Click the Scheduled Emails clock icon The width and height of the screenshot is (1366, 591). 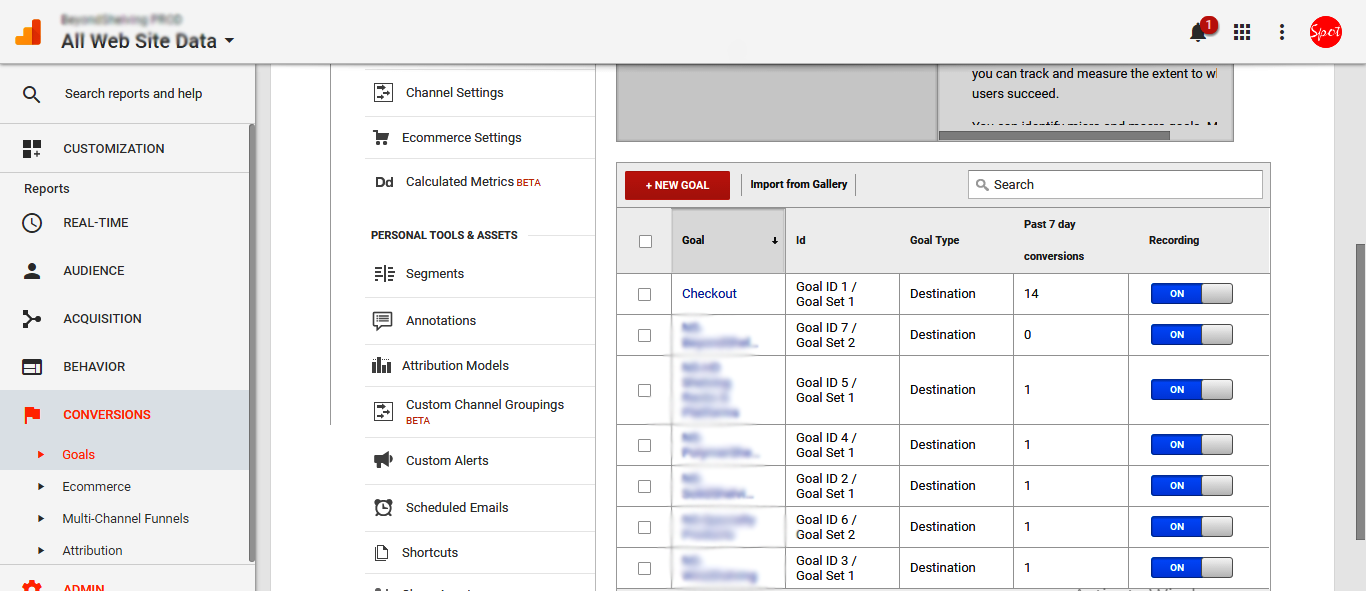coord(383,508)
